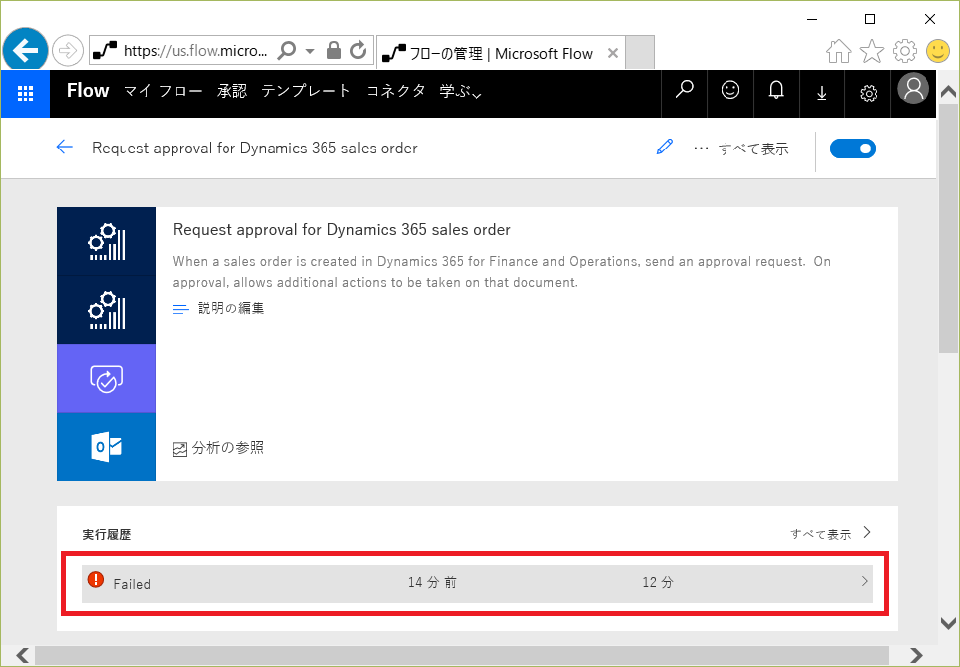Open address bar dropdown arrow

(310, 51)
